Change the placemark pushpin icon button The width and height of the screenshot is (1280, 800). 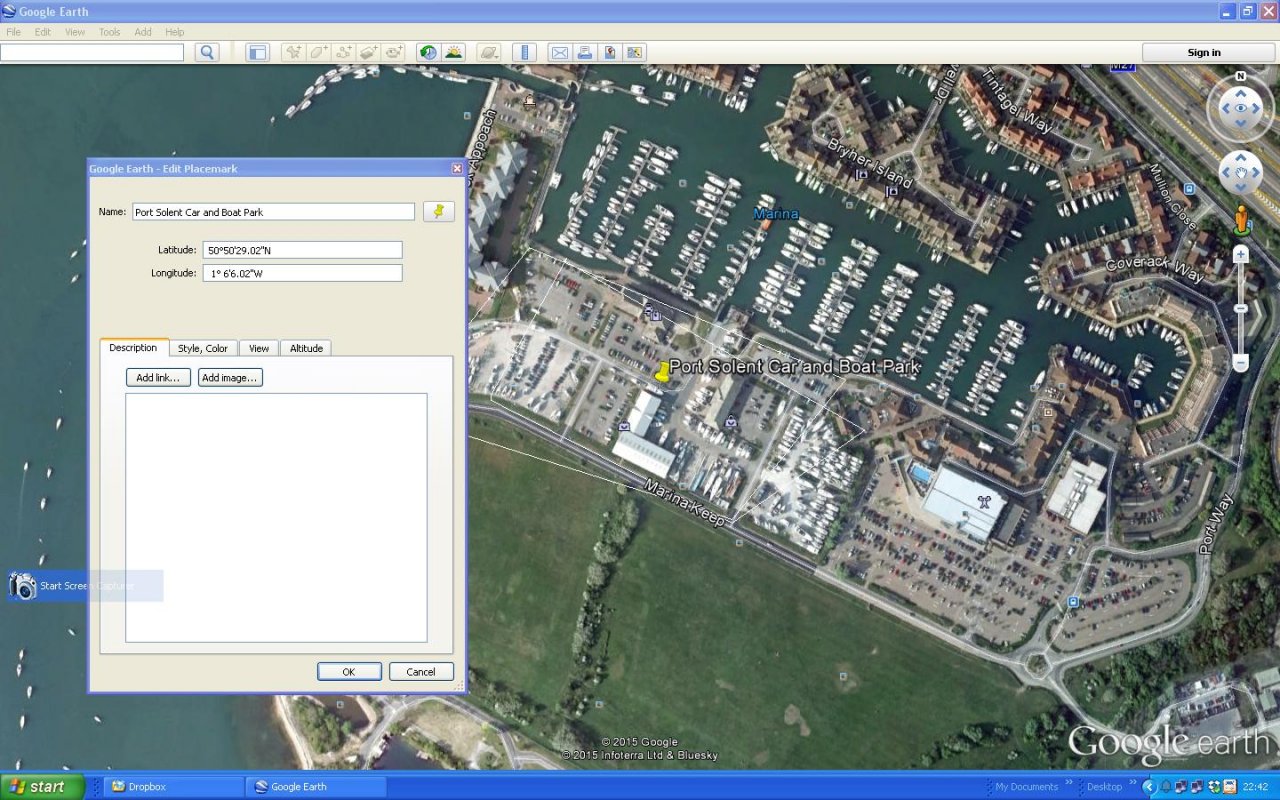pyautogui.click(x=438, y=211)
